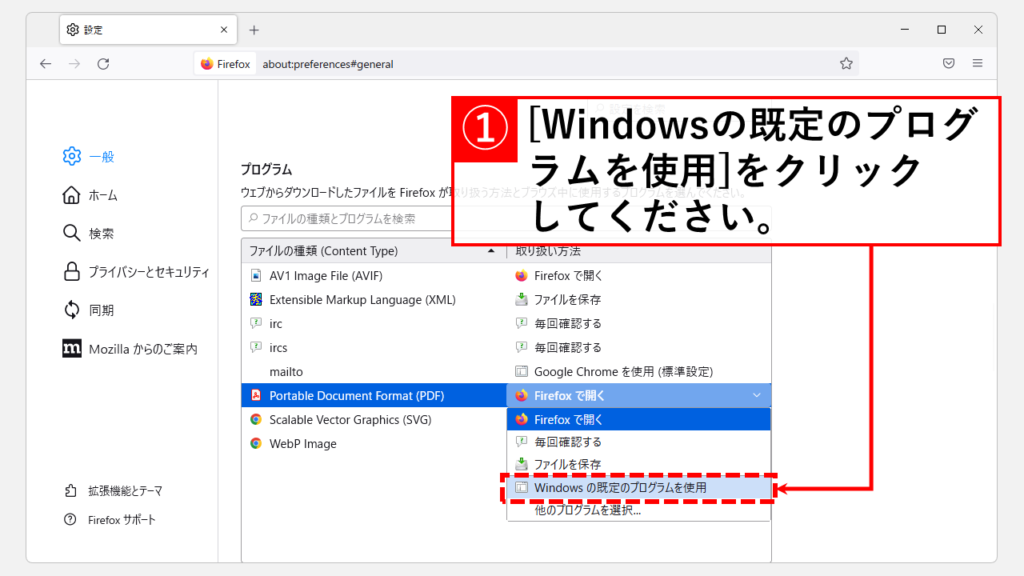Select 'ファイルを保存' in the open dropdown
1024x576 pixels.
tap(567, 464)
